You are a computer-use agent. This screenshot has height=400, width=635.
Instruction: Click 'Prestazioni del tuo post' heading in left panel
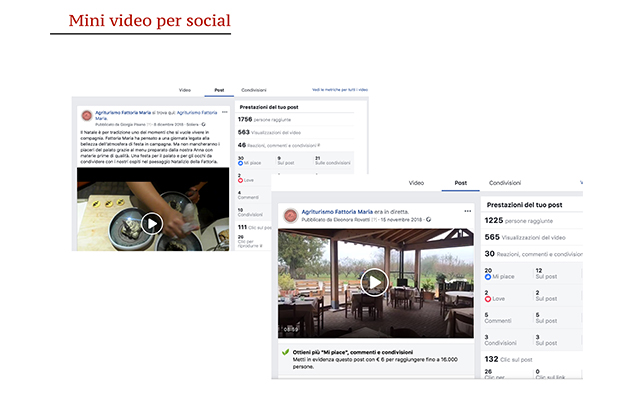pyautogui.click(x=269, y=107)
